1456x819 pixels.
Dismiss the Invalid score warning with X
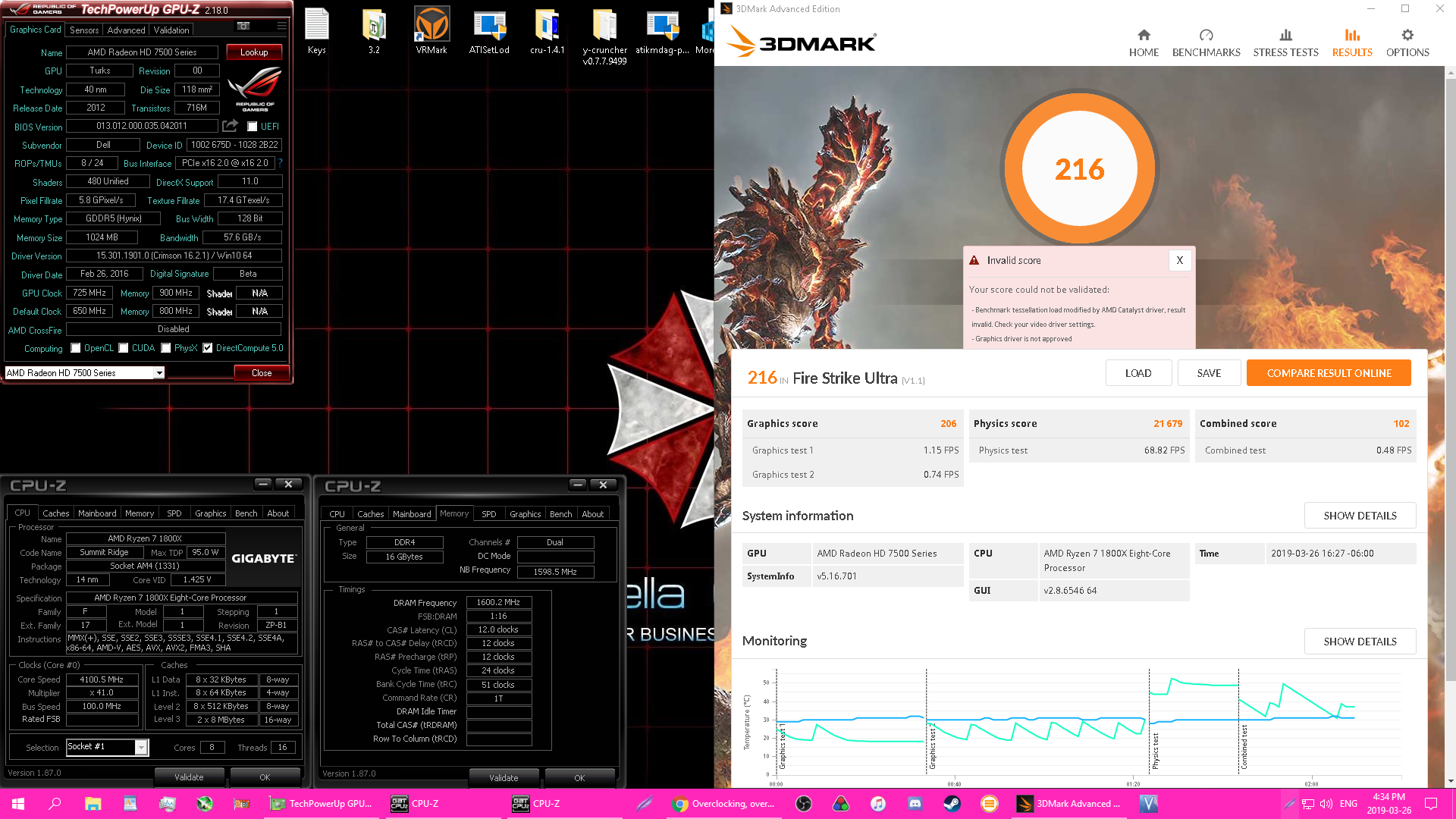(1179, 260)
